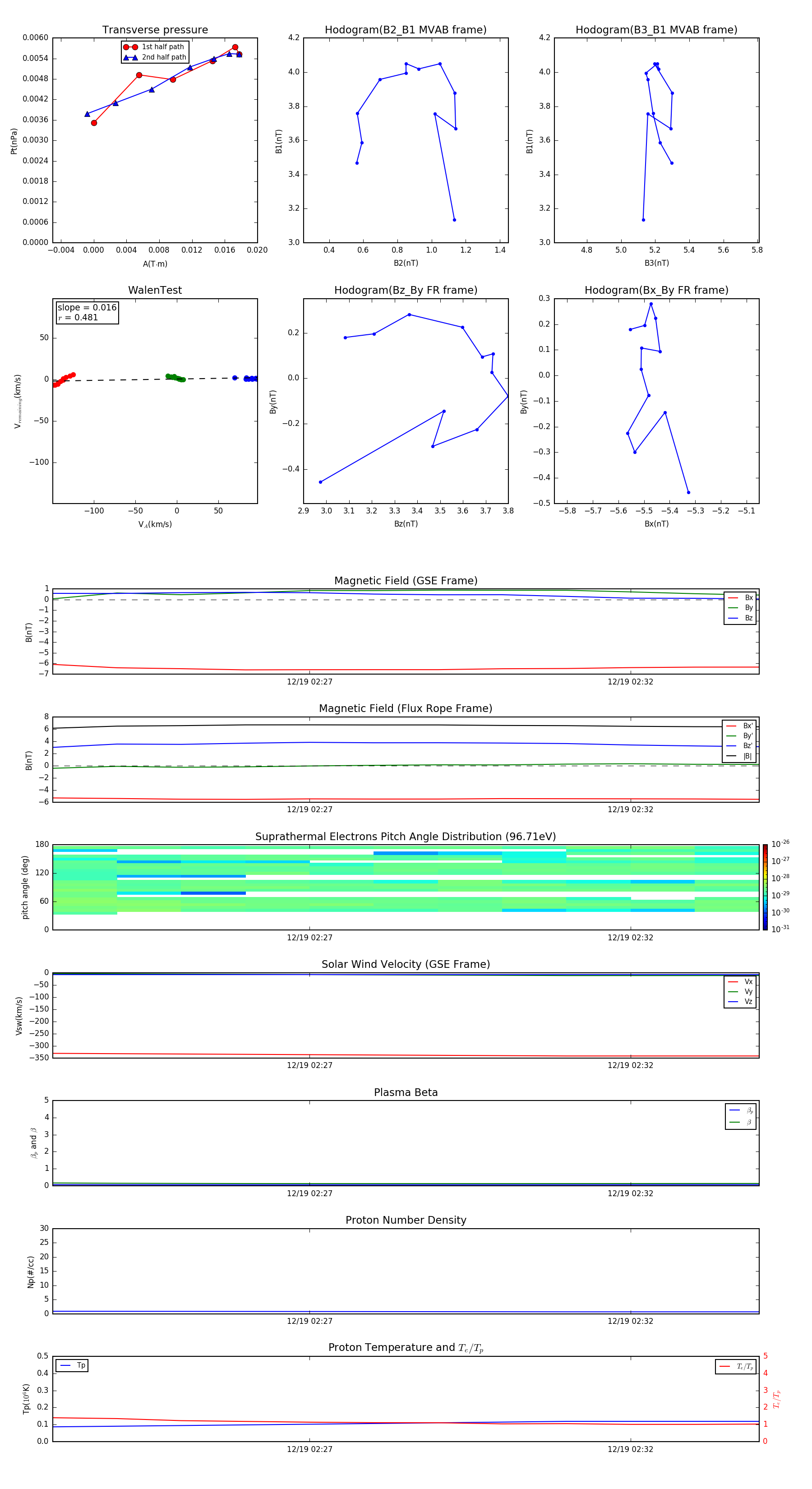Select 'Bz' in GSE magnetic field legend
This screenshot has width=812, height=1489.
(740, 618)
